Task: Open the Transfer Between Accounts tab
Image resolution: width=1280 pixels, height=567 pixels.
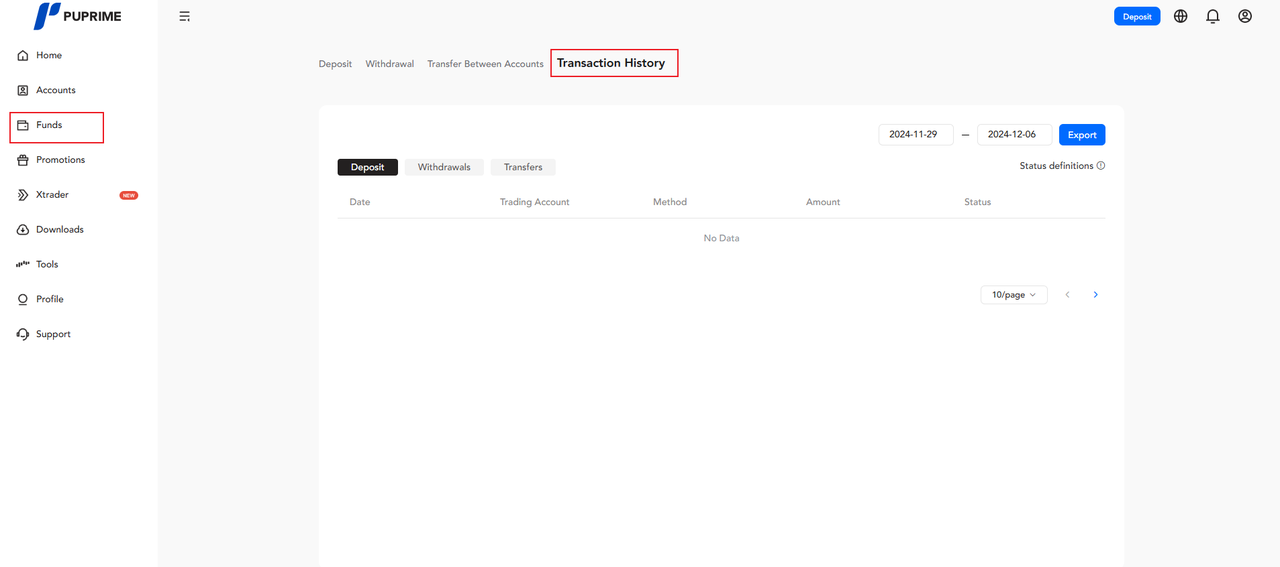Action: click(485, 64)
